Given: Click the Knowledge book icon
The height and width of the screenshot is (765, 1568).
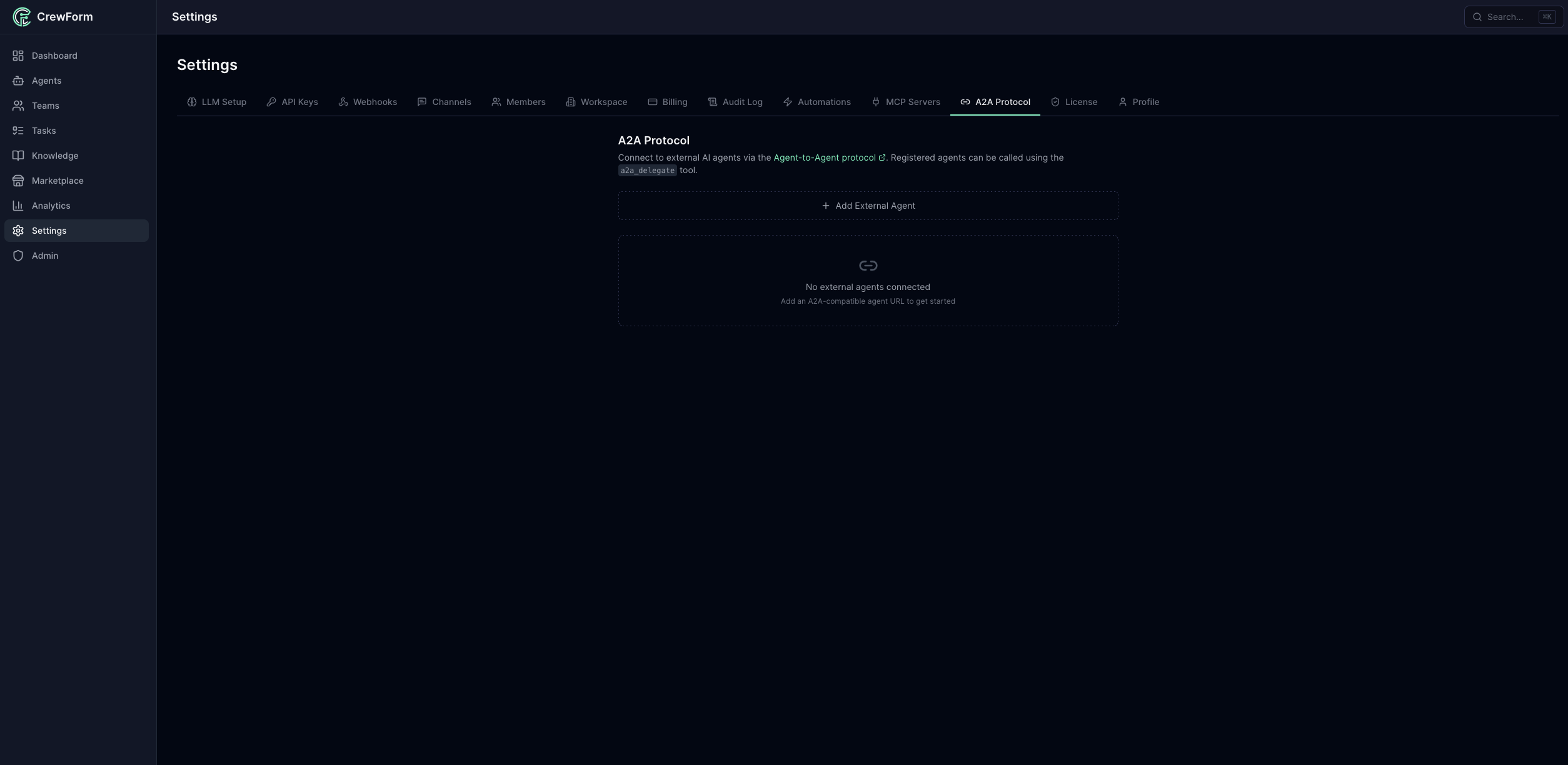Looking at the screenshot, I should coord(18,156).
